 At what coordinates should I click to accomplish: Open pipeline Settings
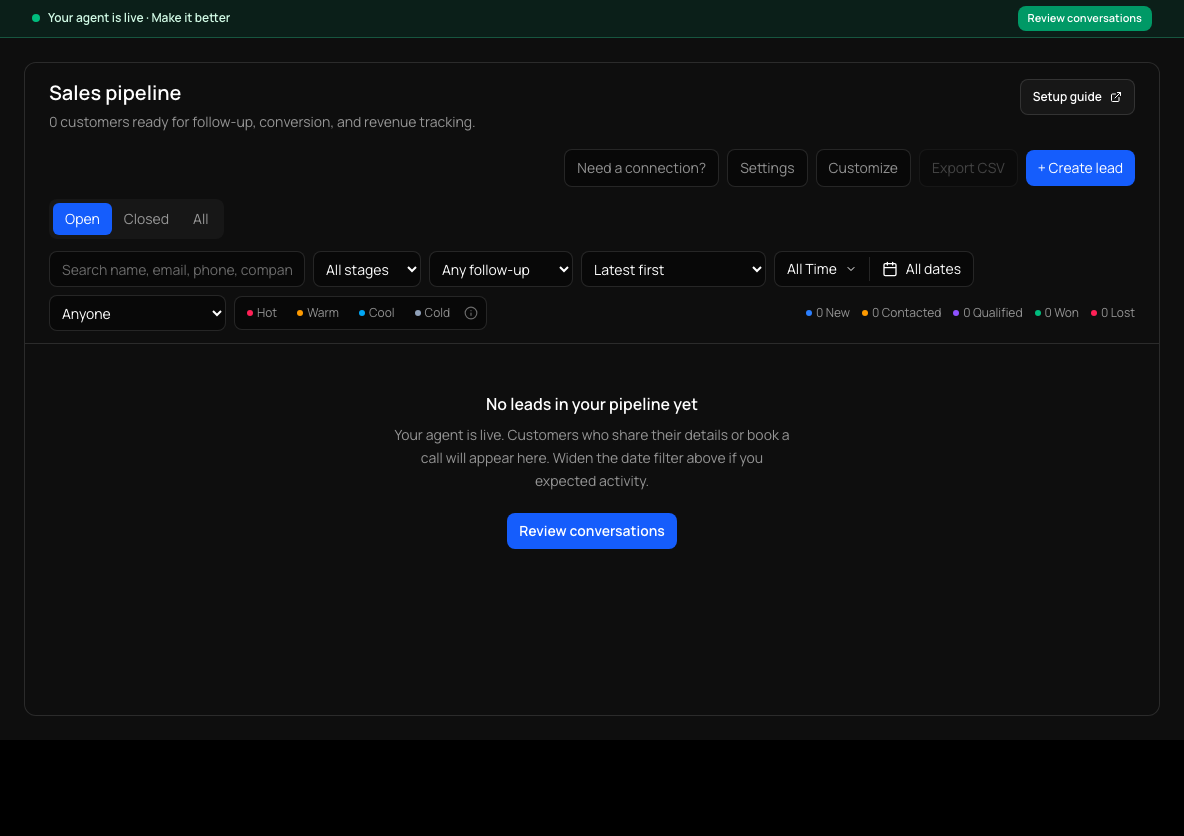click(766, 168)
